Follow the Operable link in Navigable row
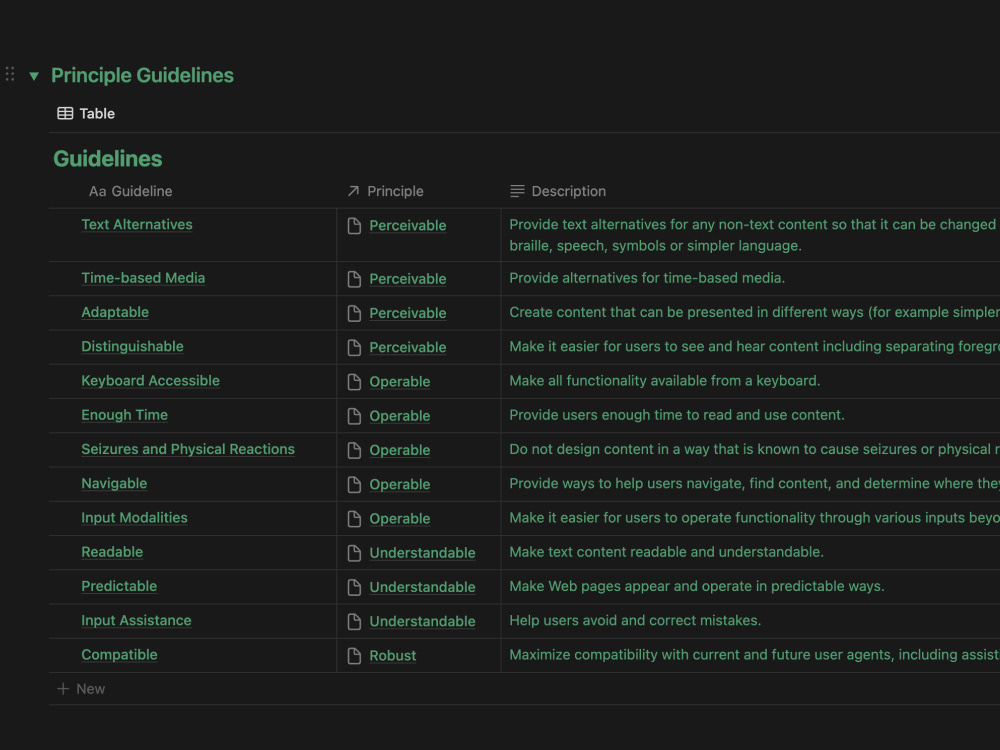1000x750 pixels. 400,485
